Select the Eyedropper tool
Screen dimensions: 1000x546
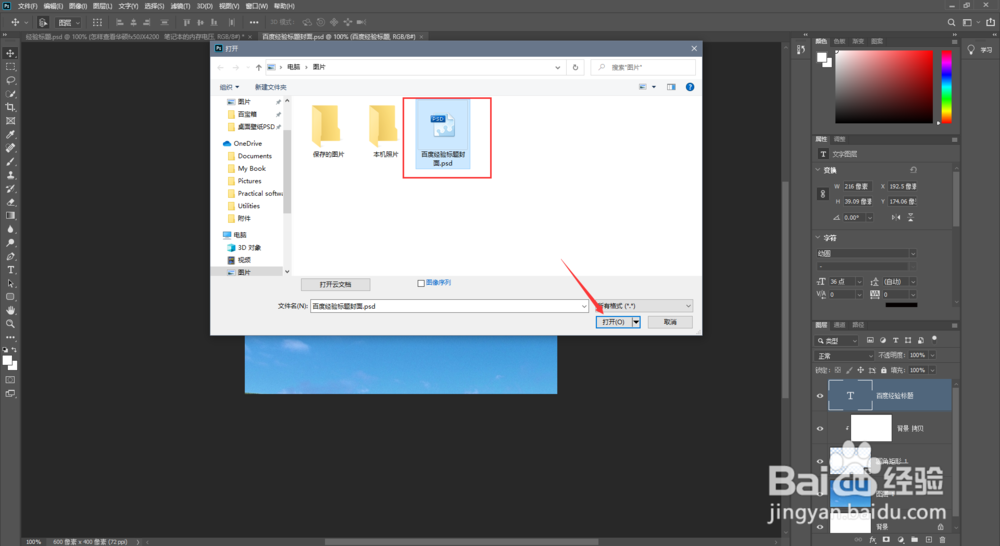click(10, 135)
